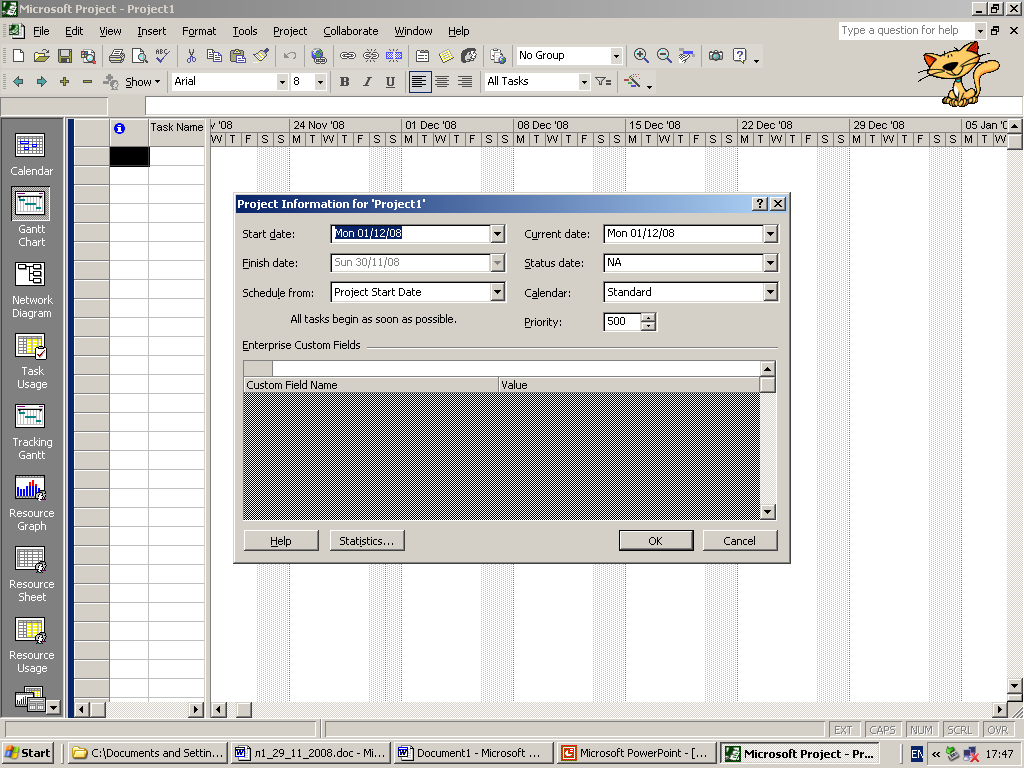The height and width of the screenshot is (768, 1024).
Task: Open the Edit menu
Action: pyautogui.click(x=74, y=31)
